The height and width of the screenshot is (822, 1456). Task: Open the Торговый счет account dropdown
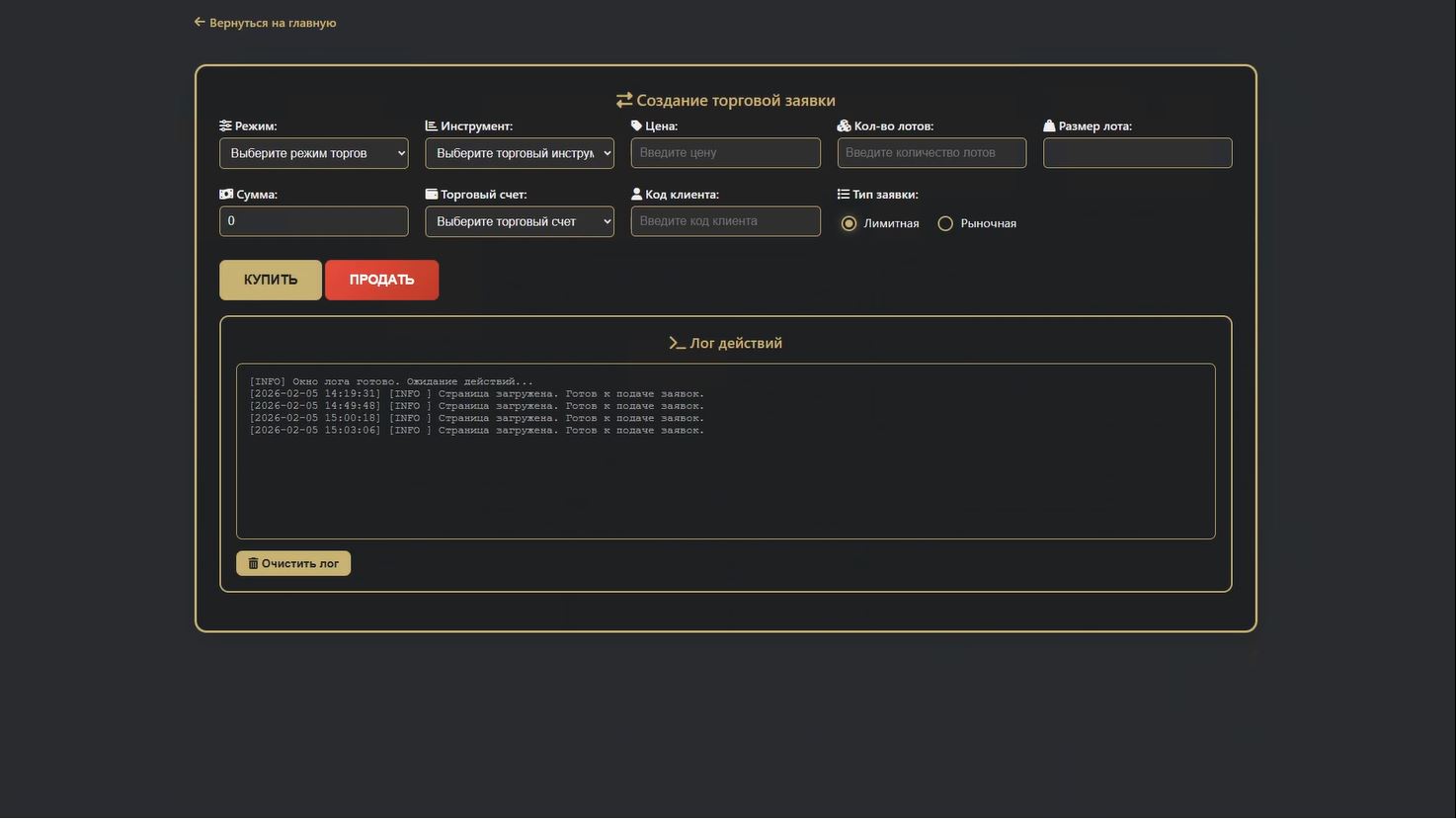click(519, 221)
